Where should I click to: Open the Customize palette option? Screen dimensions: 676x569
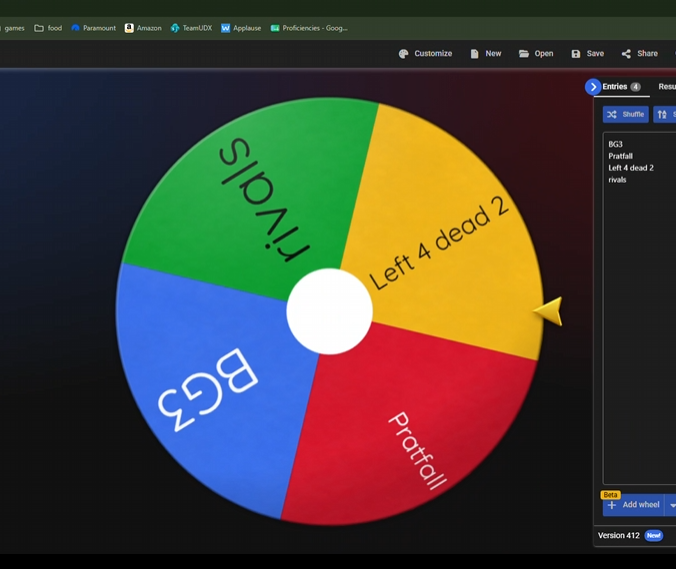click(x=425, y=53)
